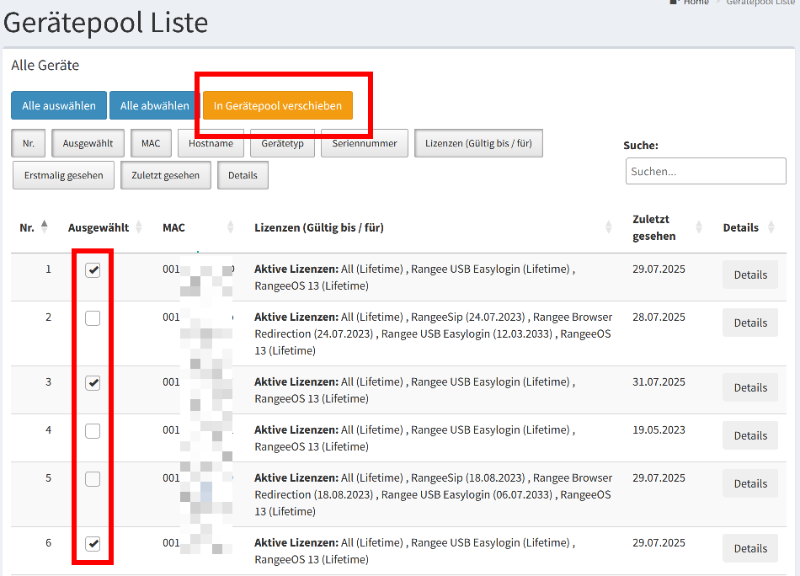The width and height of the screenshot is (800, 576).
Task: Go to Home via the breadcrumb link
Action: [695, 3]
